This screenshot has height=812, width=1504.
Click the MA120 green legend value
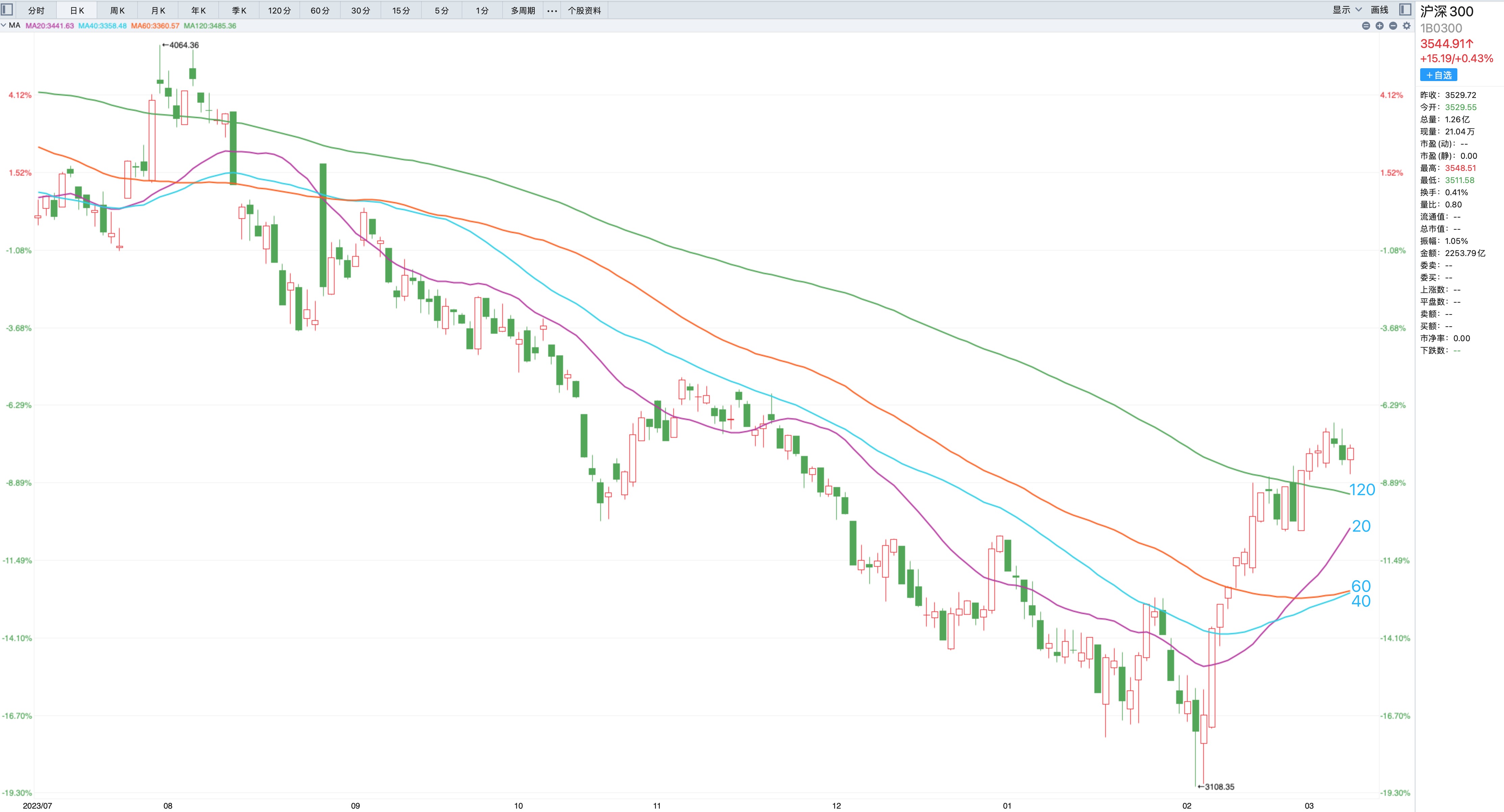(x=210, y=26)
